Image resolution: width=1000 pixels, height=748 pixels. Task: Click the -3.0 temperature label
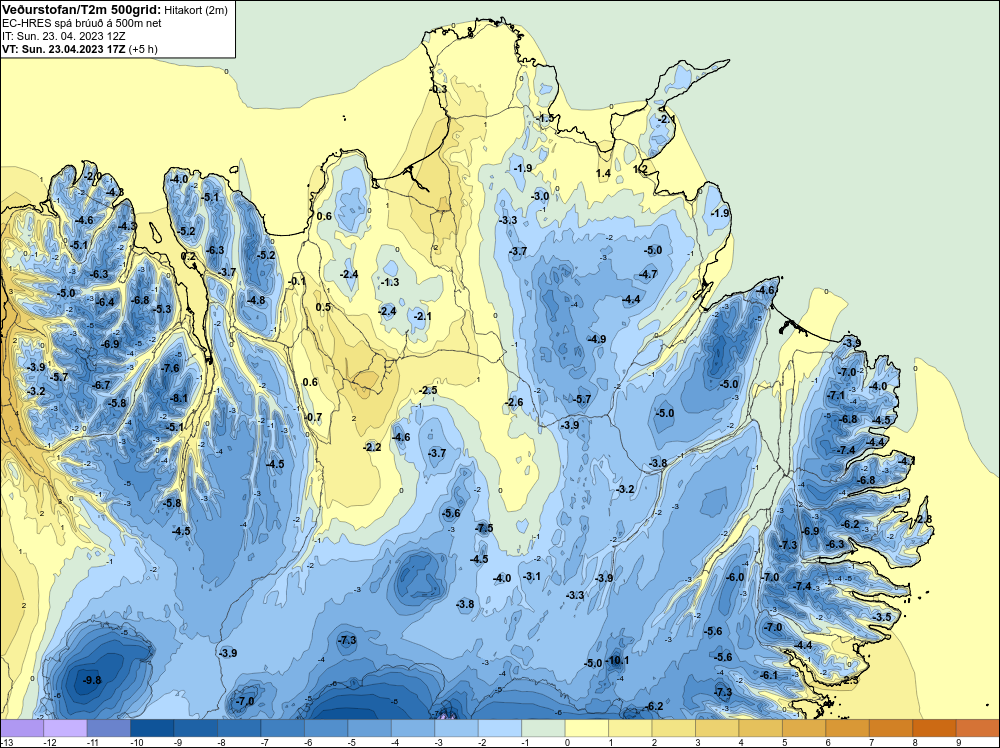point(540,196)
